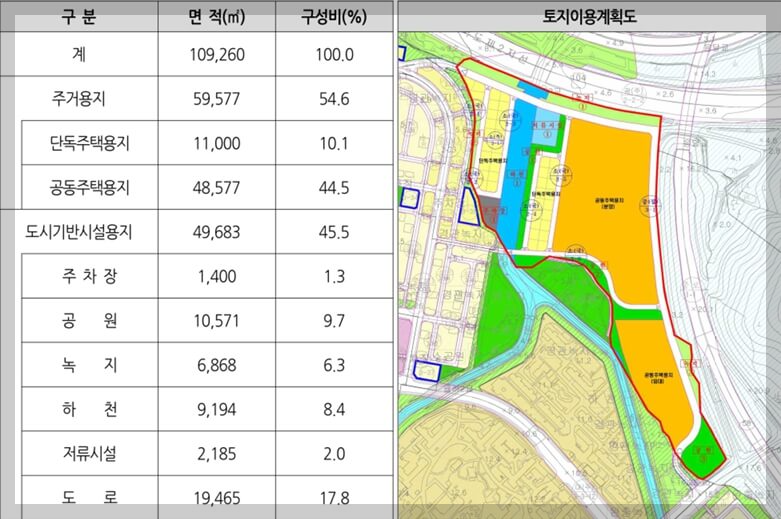The image size is (781, 519).
Task: Select 단독주택용지 label in the table
Action: click(x=90, y=143)
